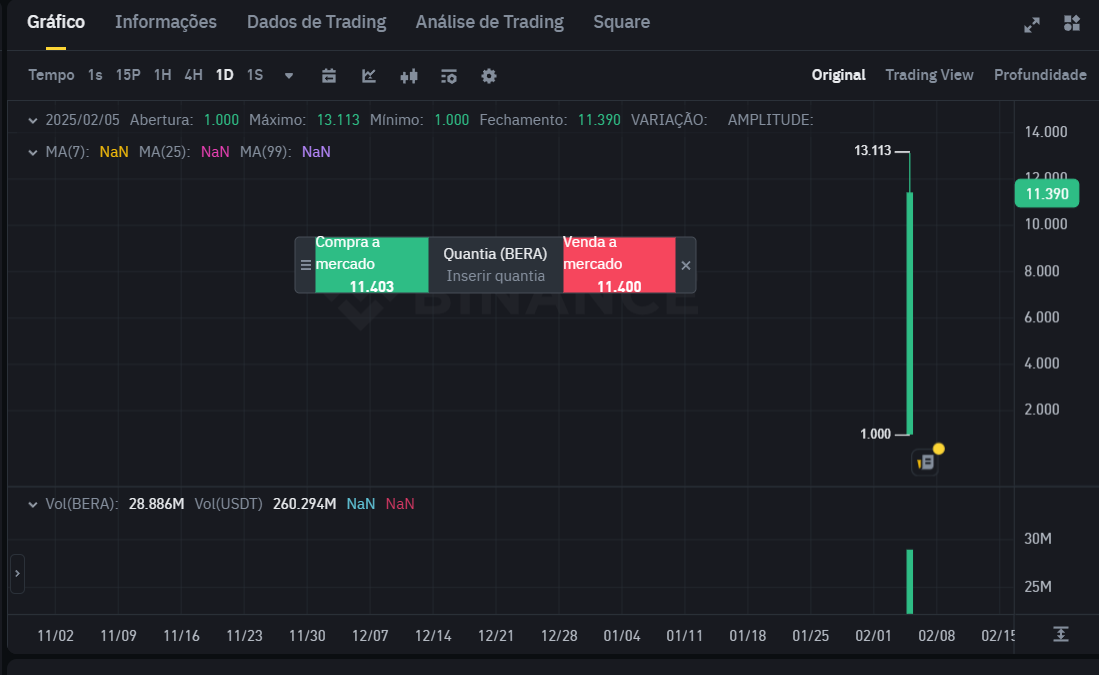Select the 1S weekly interval
This screenshot has height=675, width=1099.
(255, 75)
